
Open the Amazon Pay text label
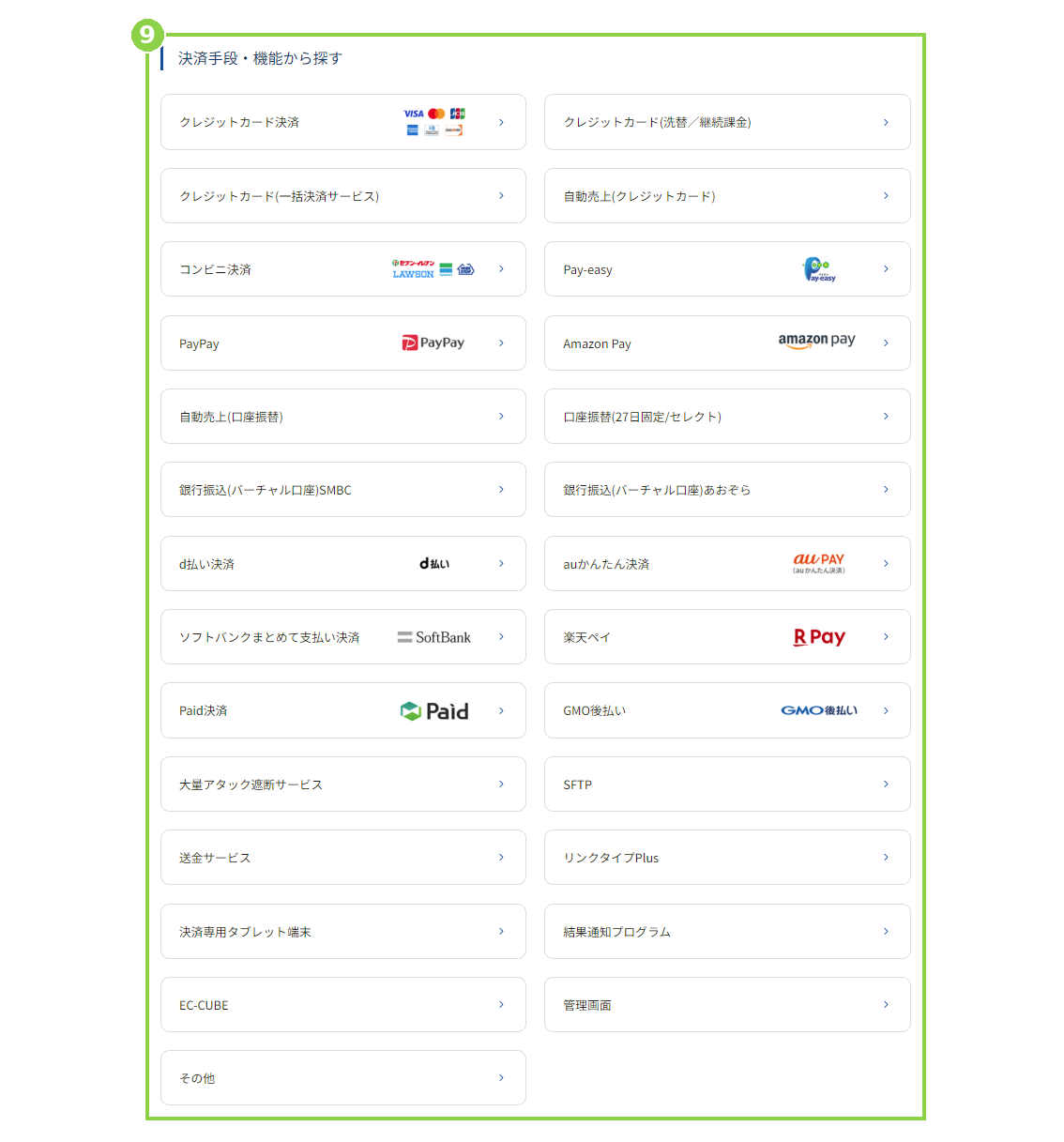click(x=597, y=344)
